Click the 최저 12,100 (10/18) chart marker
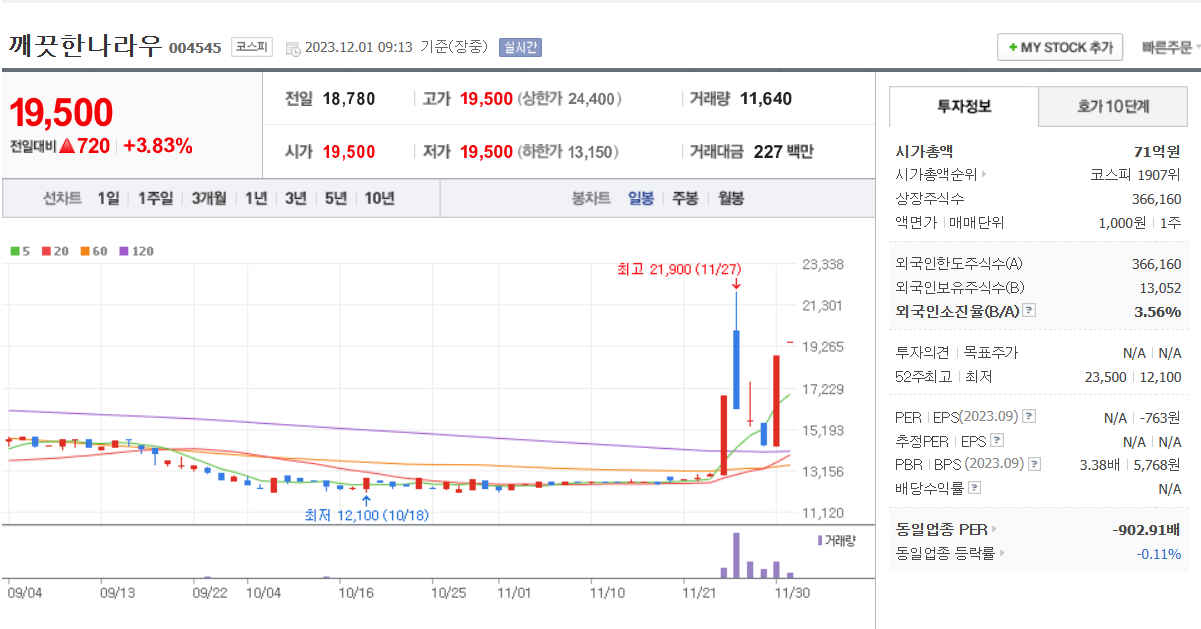Image resolution: width=1201 pixels, height=629 pixels. coord(366,515)
